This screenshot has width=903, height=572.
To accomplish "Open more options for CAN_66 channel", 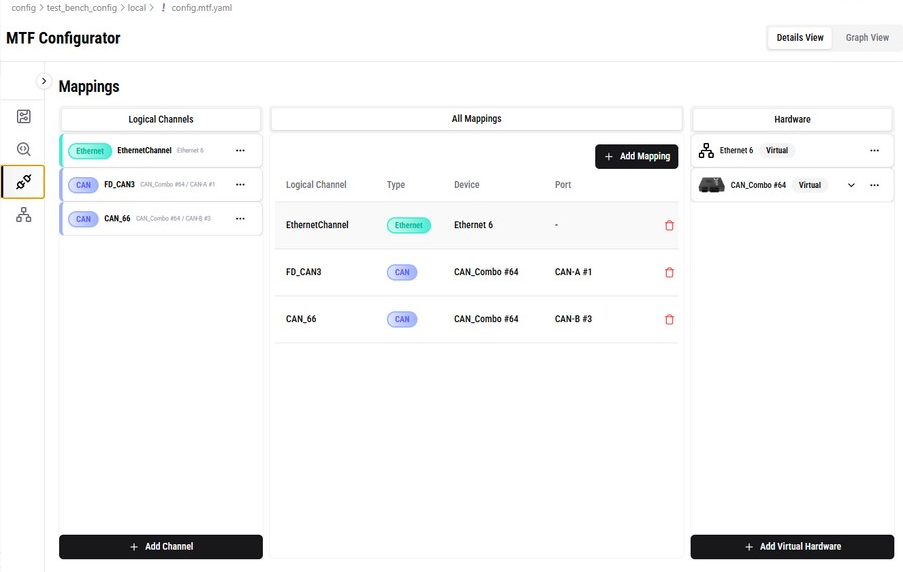I will 240,218.
